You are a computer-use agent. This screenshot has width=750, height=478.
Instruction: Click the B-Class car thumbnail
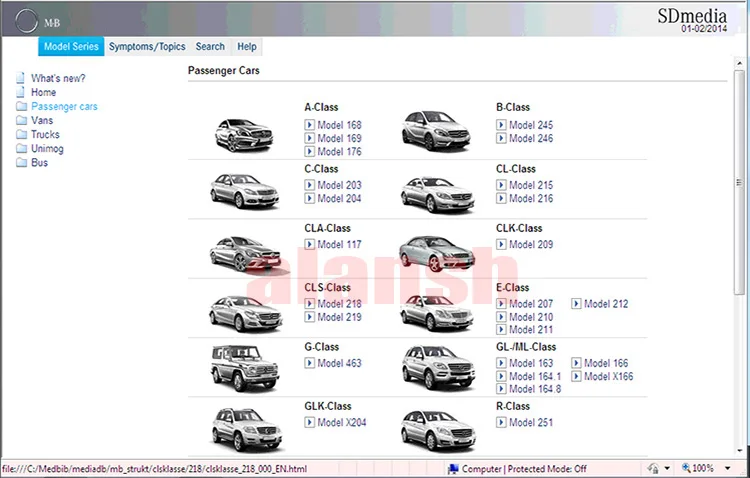pos(435,130)
